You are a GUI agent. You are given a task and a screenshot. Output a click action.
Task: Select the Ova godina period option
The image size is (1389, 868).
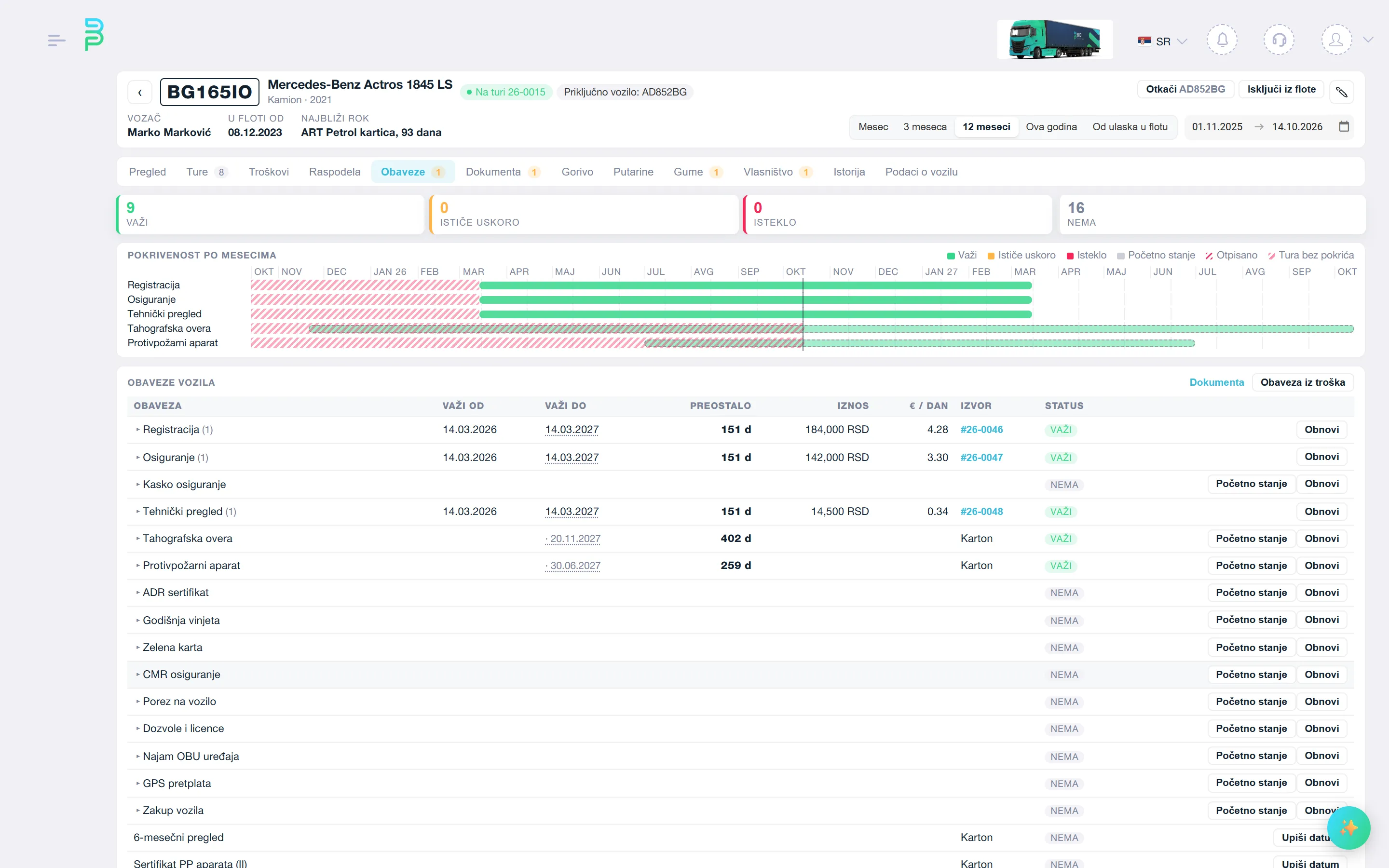click(x=1051, y=127)
